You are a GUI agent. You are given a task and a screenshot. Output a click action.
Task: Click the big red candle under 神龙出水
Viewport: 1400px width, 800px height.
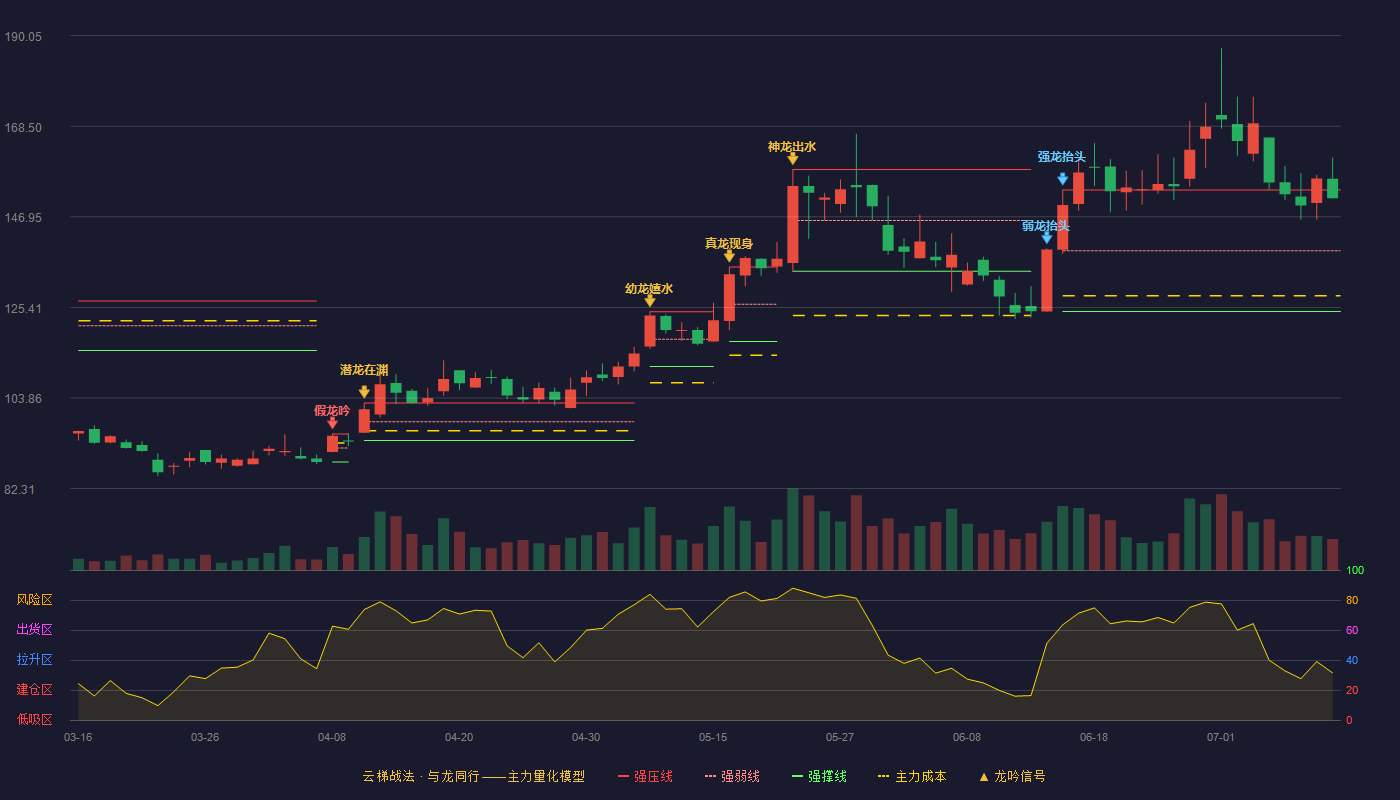click(792, 224)
